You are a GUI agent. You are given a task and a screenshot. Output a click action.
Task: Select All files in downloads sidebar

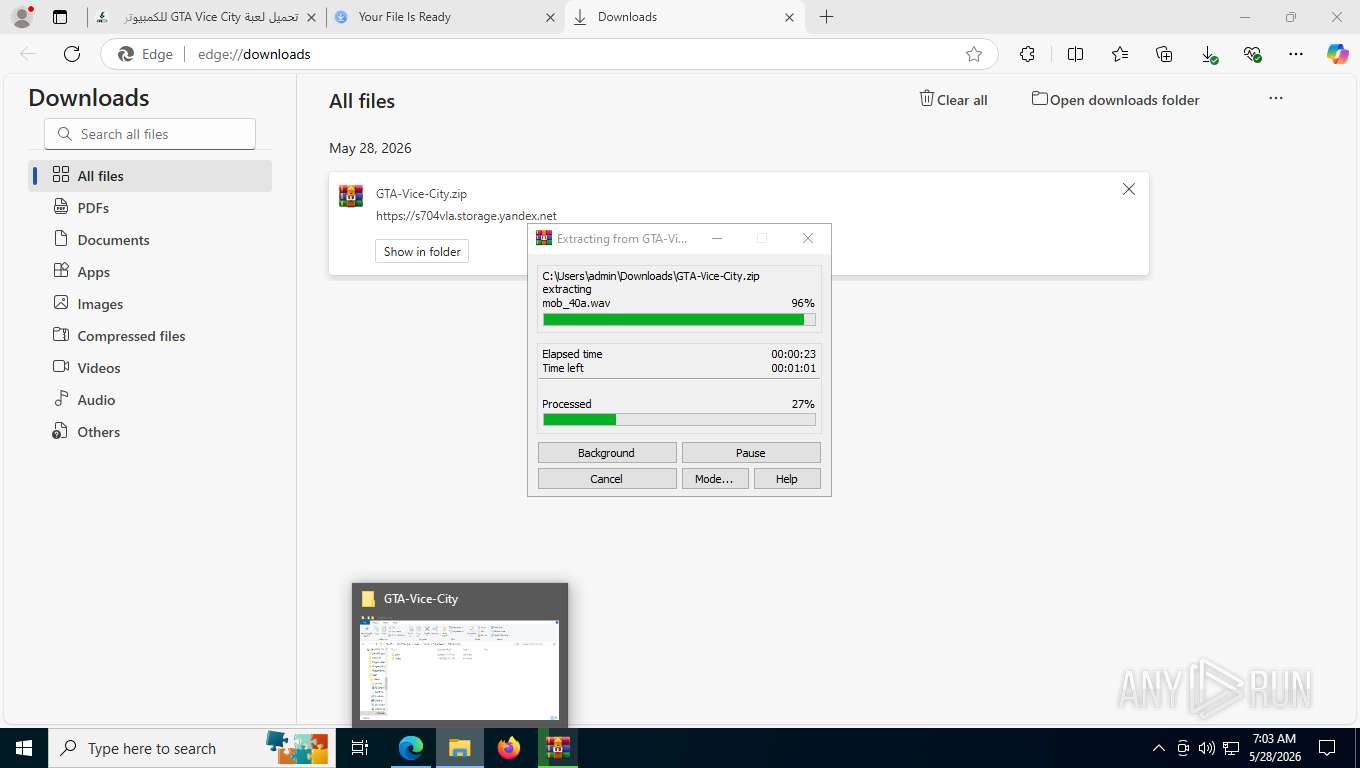150,176
